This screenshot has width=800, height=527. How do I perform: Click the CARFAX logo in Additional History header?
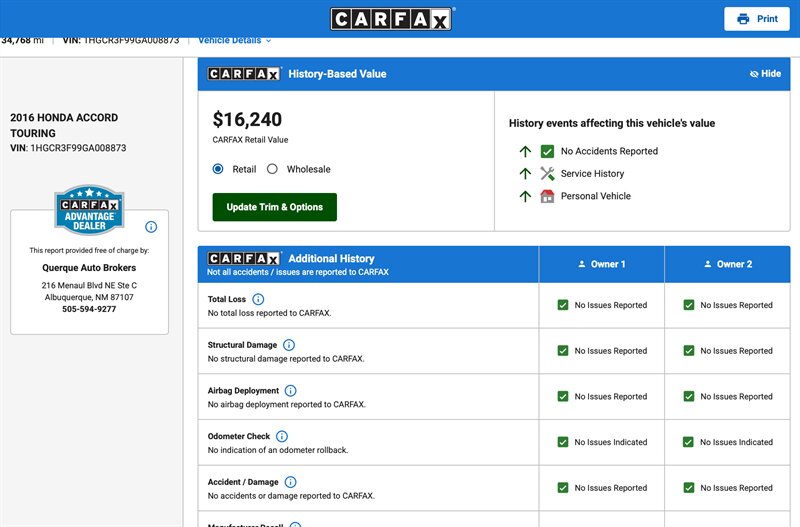coord(244,259)
